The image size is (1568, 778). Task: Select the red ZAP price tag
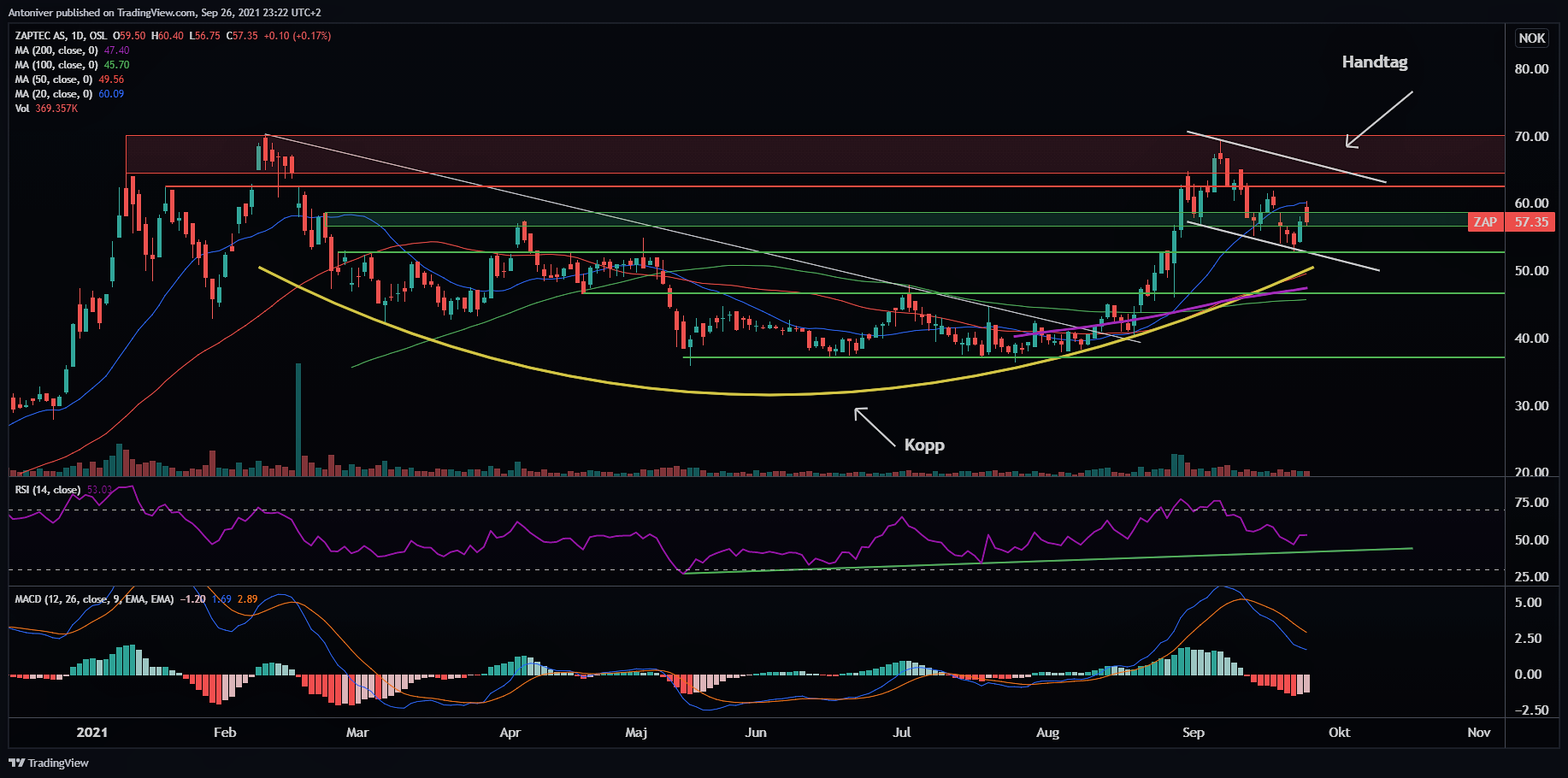point(1485,222)
